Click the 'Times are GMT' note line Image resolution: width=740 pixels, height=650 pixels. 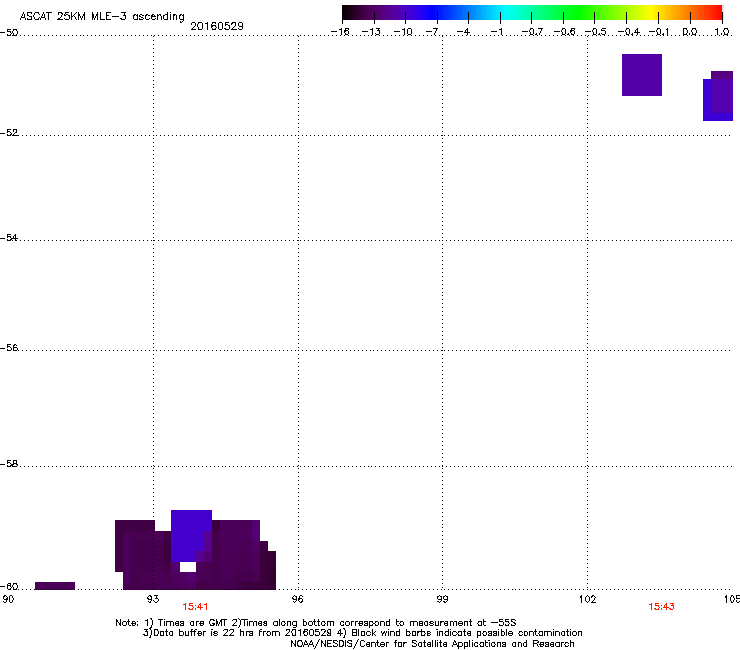pos(316,623)
